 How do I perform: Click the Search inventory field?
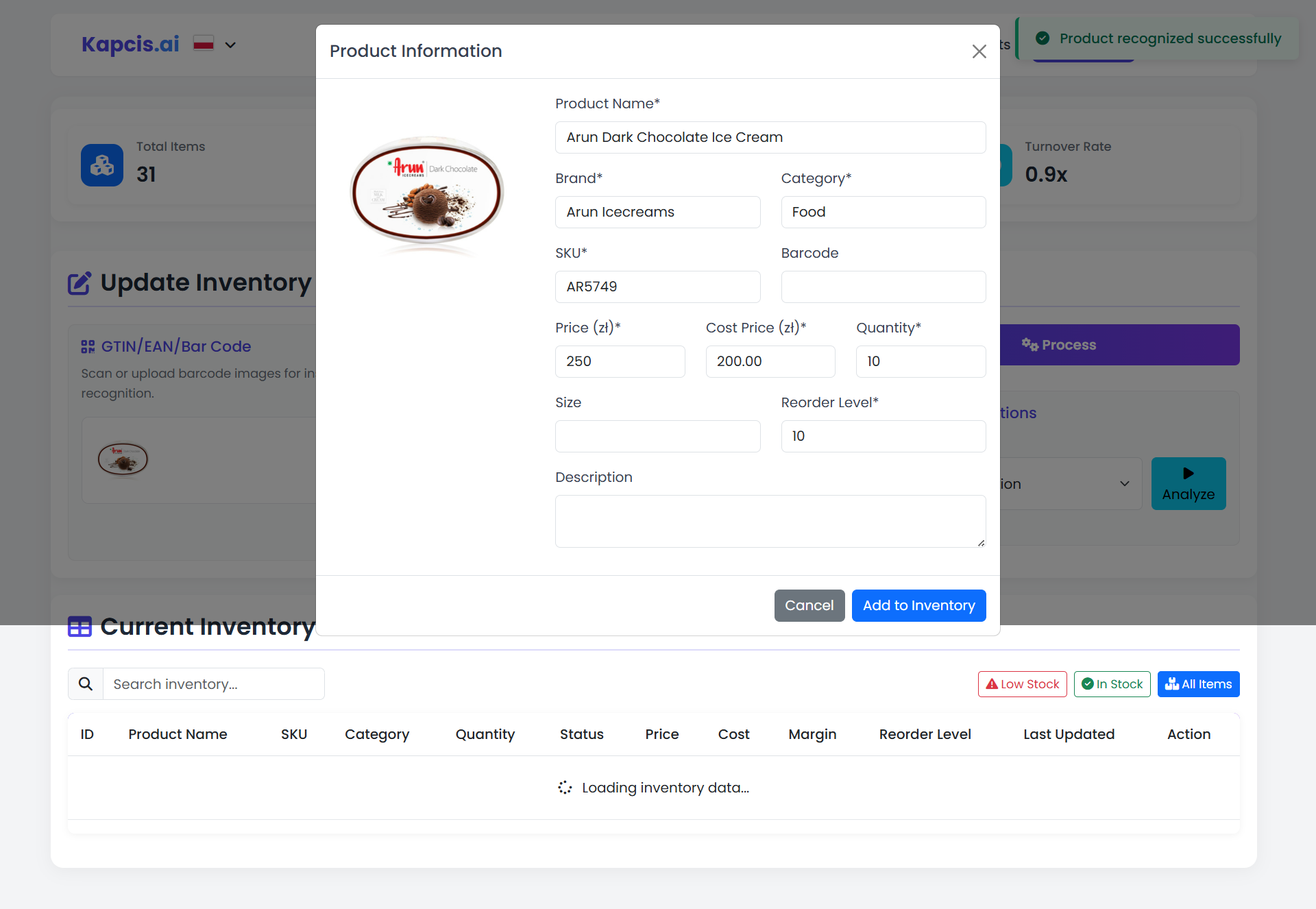click(x=214, y=683)
